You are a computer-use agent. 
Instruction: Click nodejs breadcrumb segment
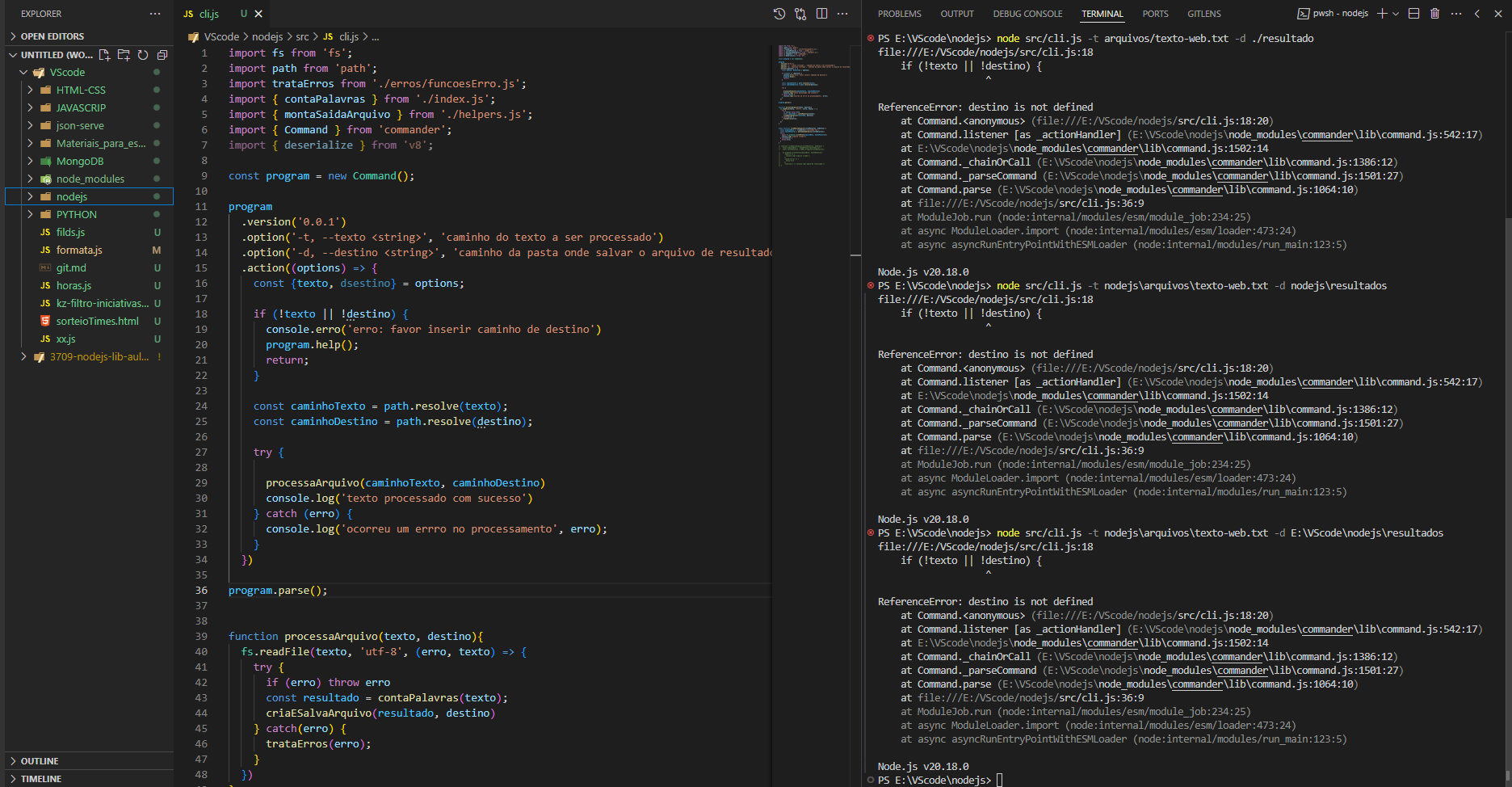pyautogui.click(x=267, y=37)
